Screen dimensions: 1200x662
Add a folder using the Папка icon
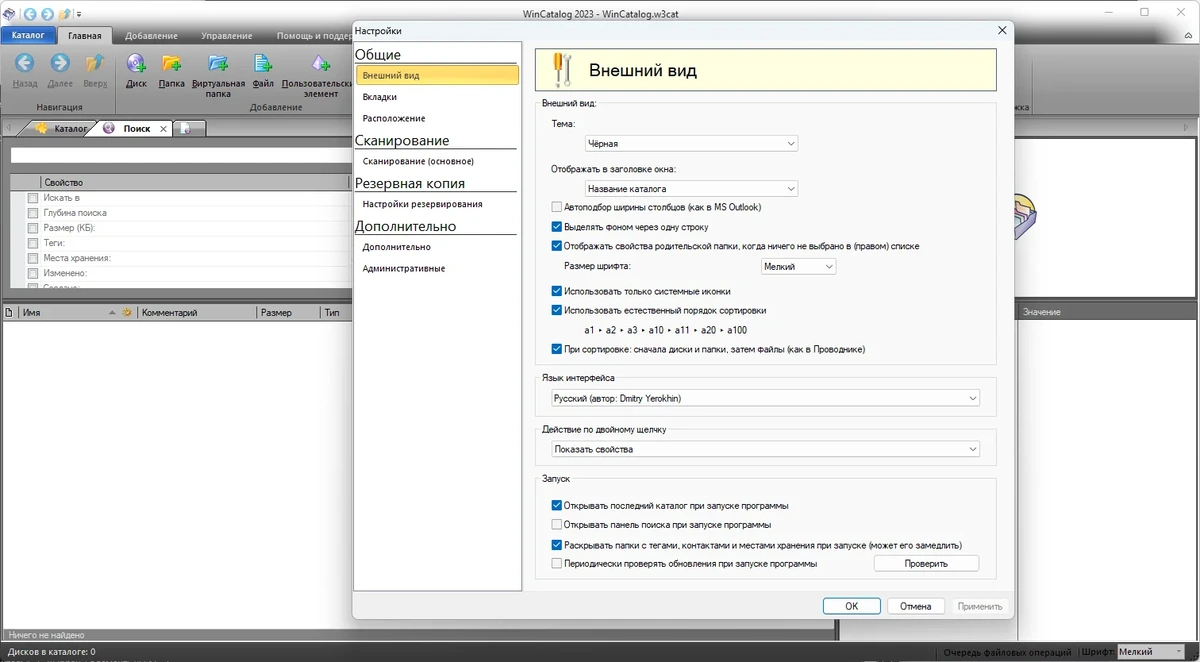coord(172,64)
